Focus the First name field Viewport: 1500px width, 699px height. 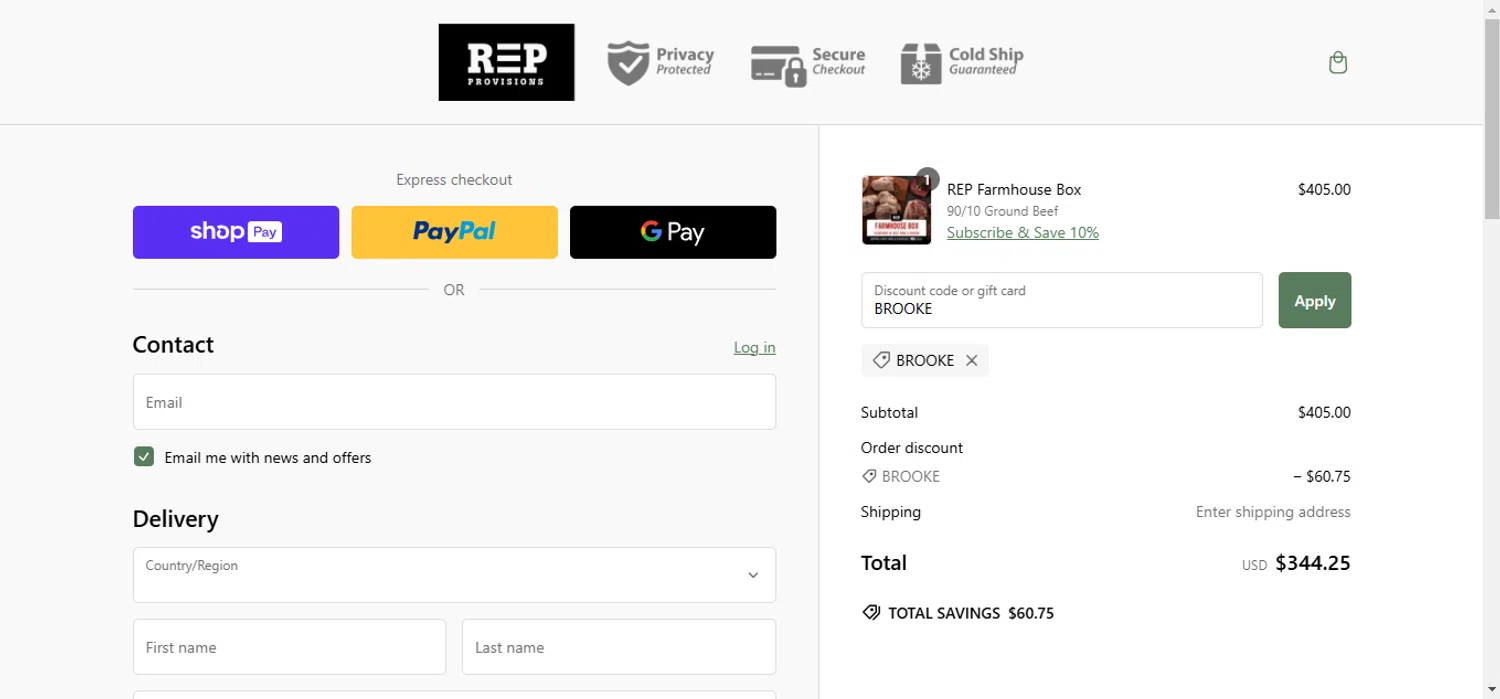click(289, 647)
